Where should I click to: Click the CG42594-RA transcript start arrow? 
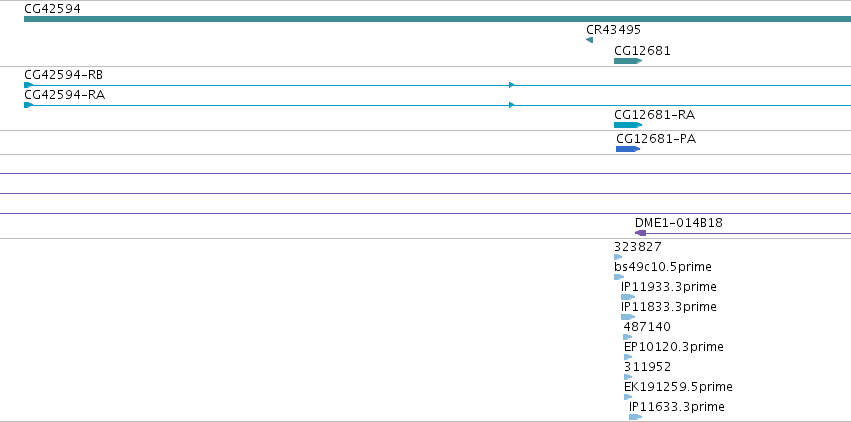28,105
